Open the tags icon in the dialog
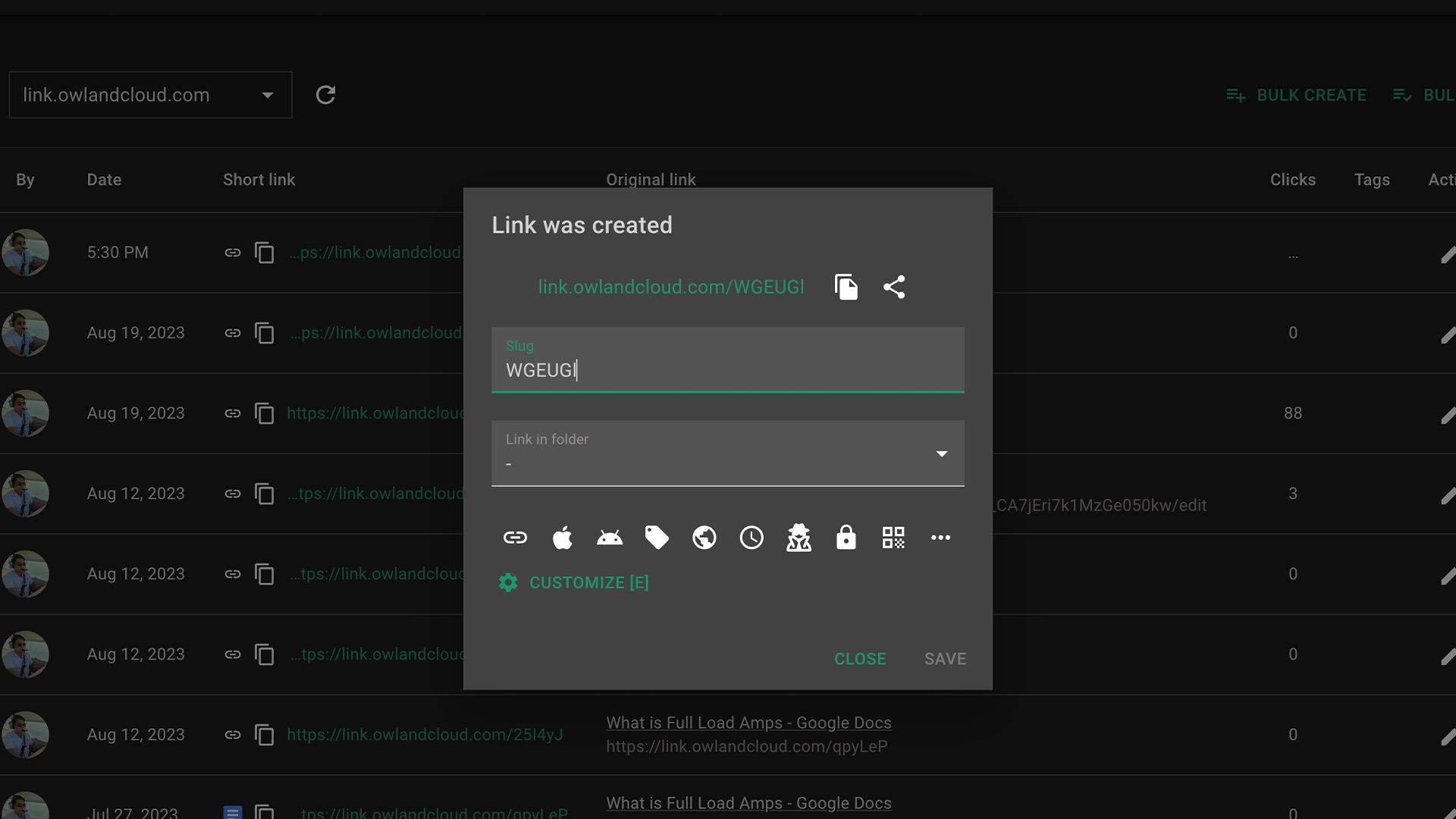Screen dimensions: 1456x819 click(x=657, y=538)
